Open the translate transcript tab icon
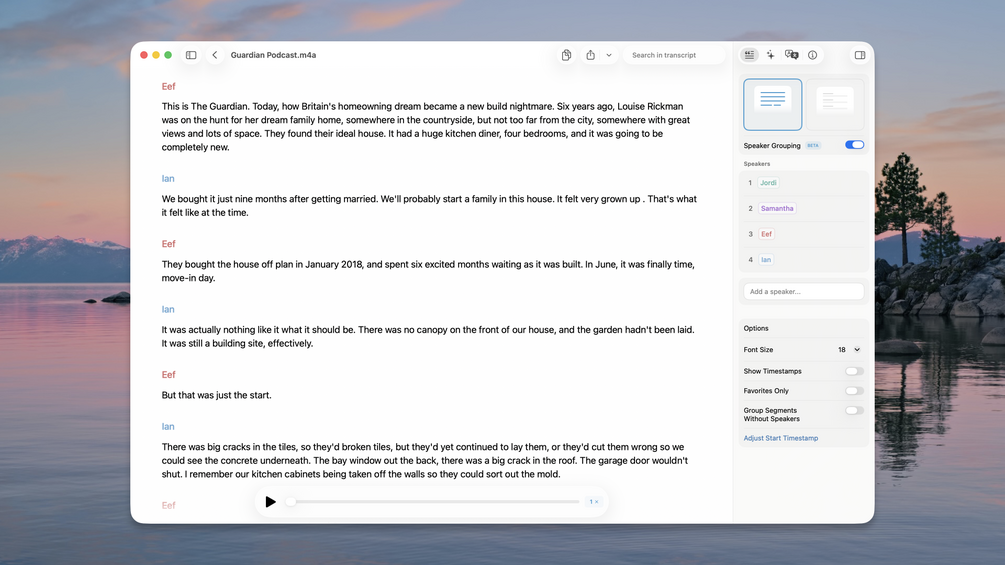The image size is (1005, 565). coord(791,55)
